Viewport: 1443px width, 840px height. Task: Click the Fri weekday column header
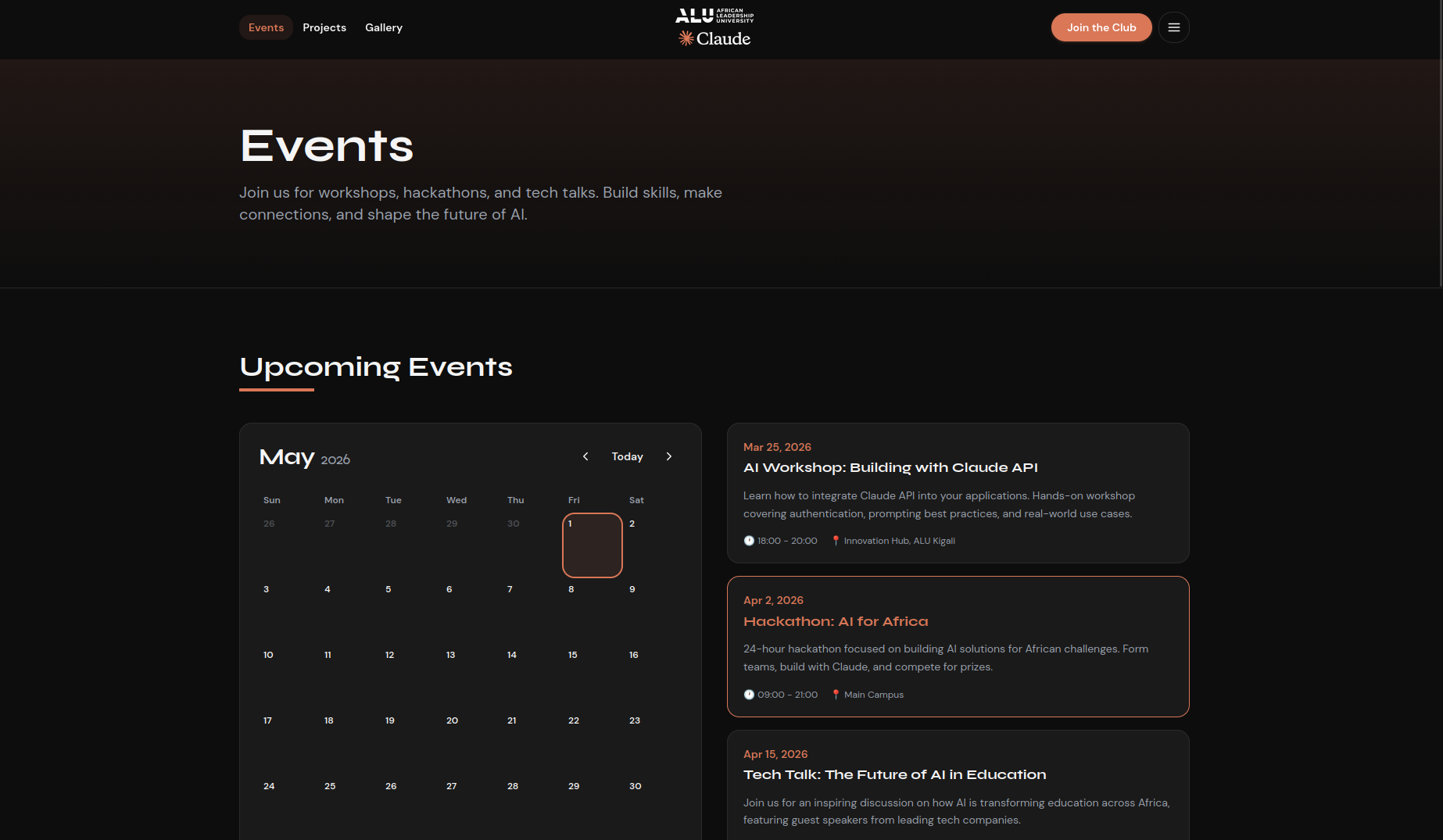coord(574,500)
